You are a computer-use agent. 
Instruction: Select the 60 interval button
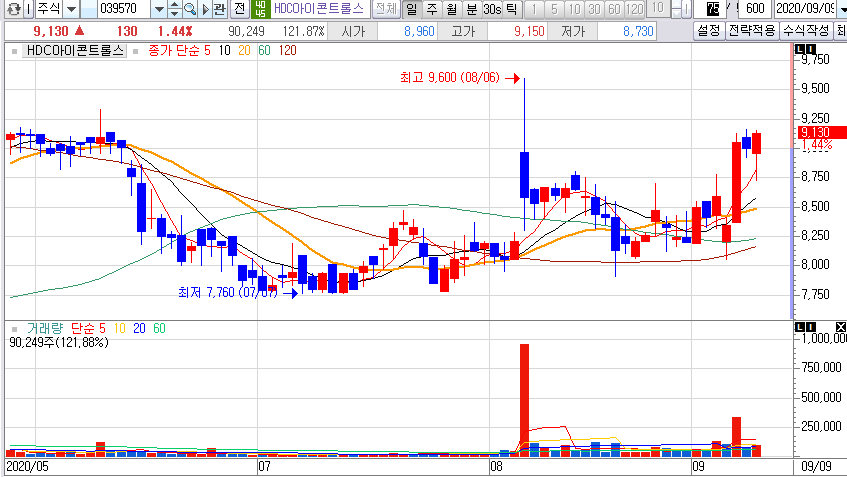(x=614, y=9)
